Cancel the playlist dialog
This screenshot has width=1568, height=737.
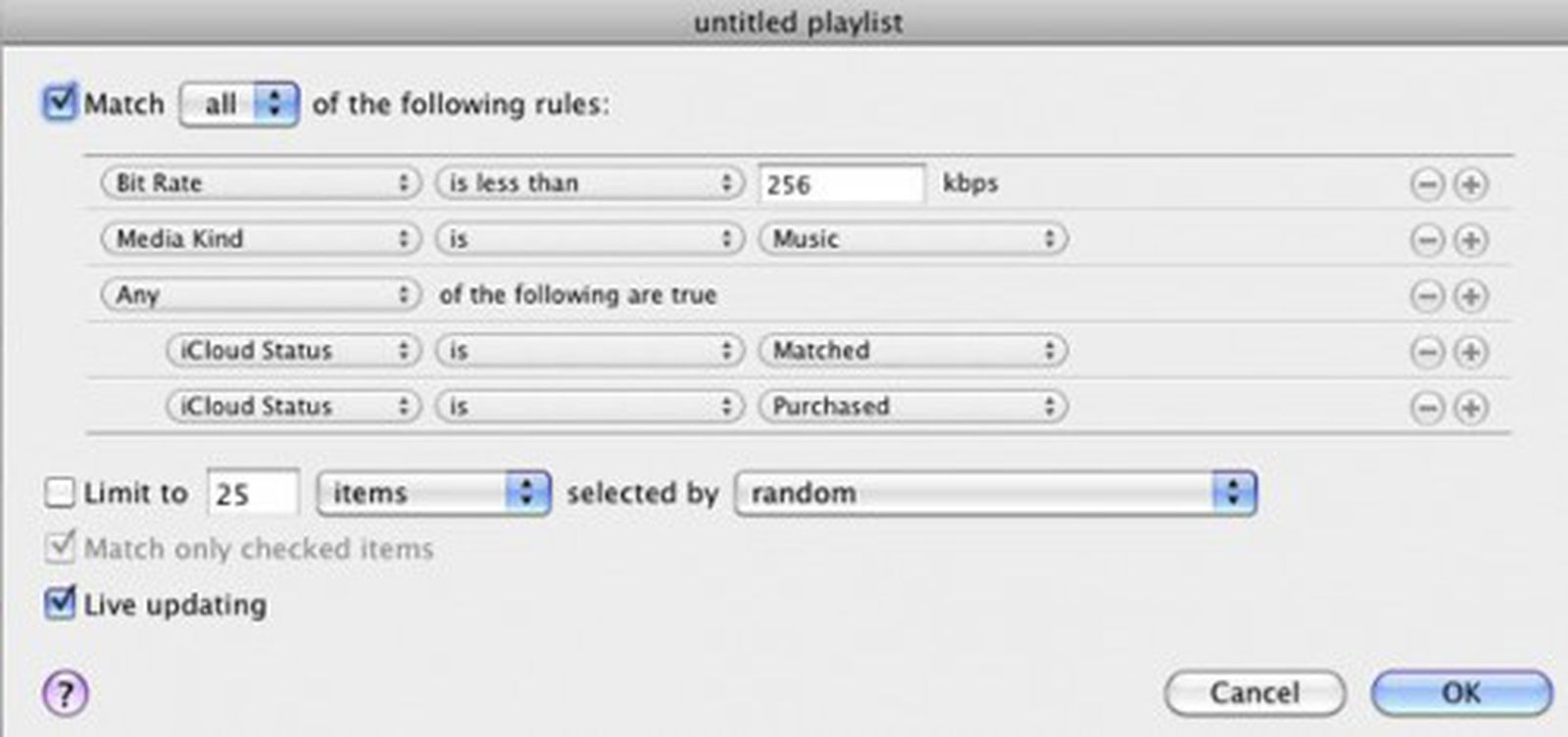1255,691
